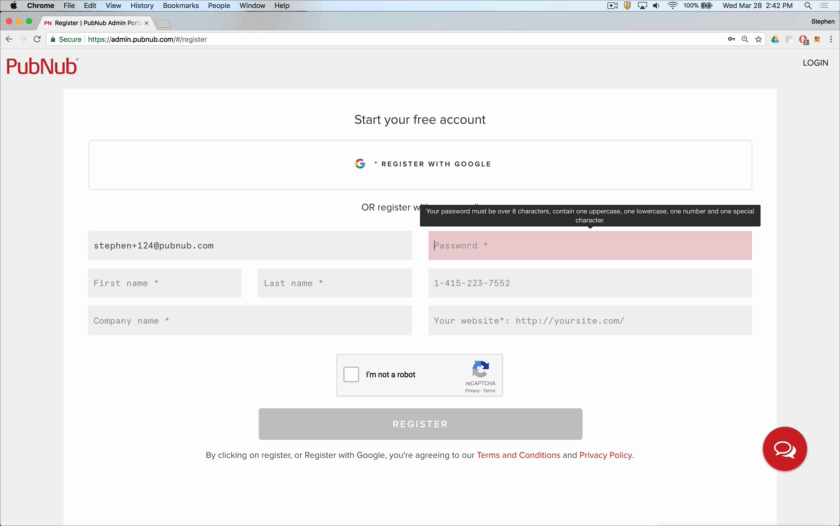Click the date and time in menu bar
The image size is (840, 526).
tap(758, 5)
